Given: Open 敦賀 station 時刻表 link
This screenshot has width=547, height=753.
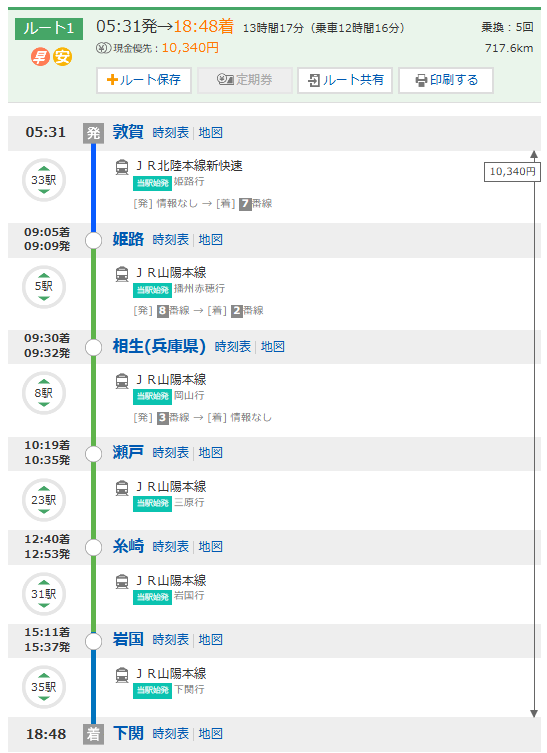Looking at the screenshot, I should [170, 133].
